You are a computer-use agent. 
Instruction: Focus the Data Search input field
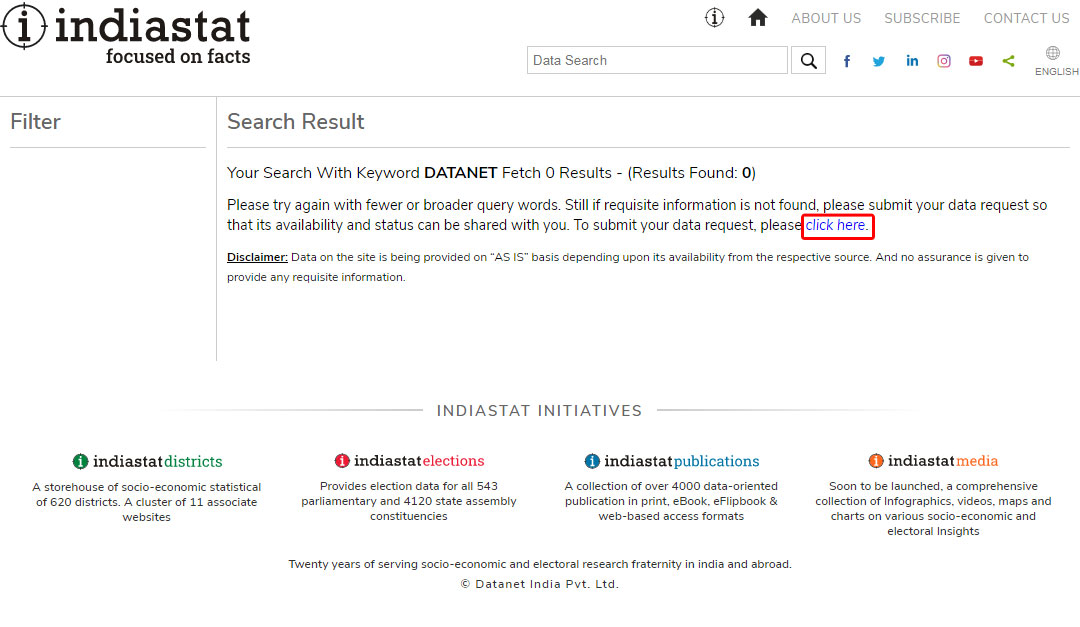click(x=657, y=61)
